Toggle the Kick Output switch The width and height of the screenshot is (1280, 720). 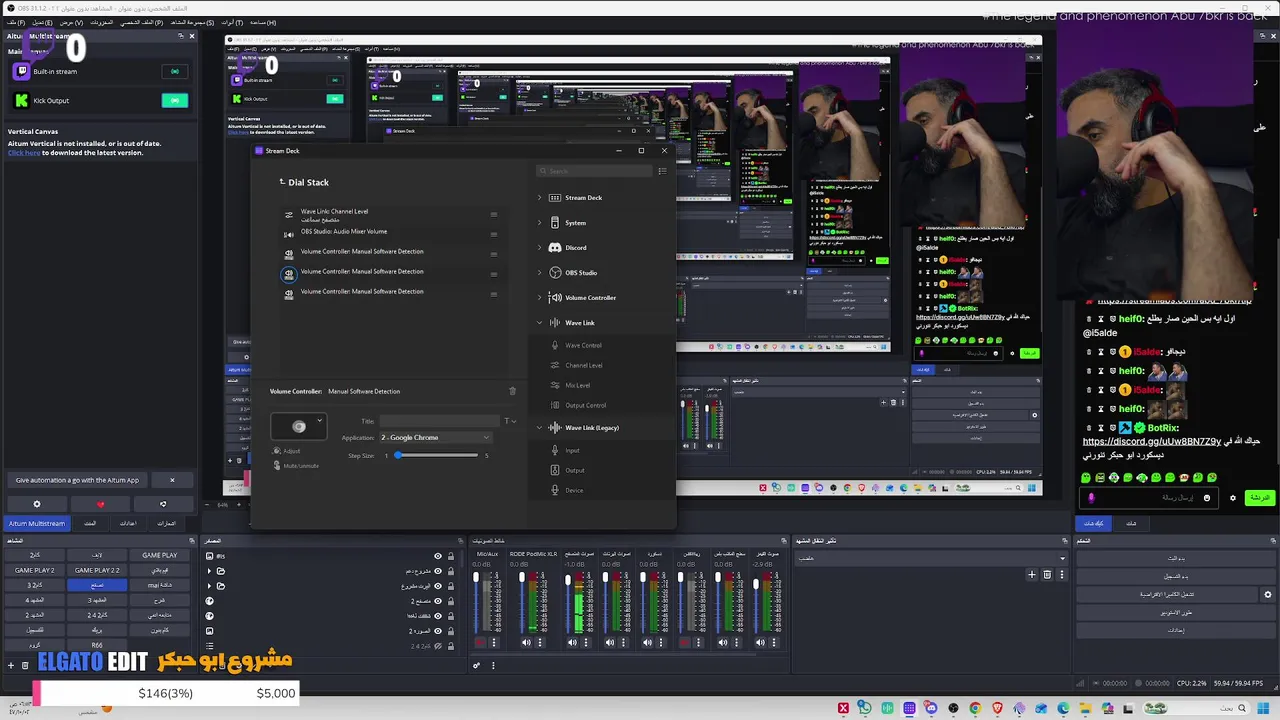click(175, 100)
